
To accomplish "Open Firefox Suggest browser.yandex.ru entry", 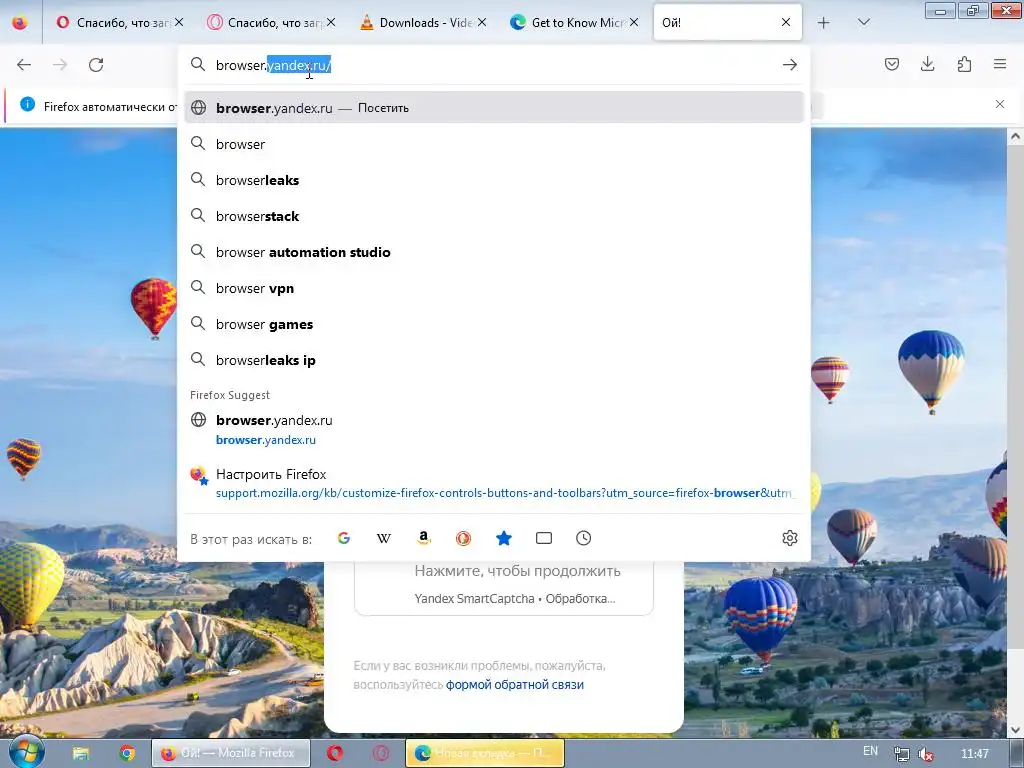I will tap(494, 429).
